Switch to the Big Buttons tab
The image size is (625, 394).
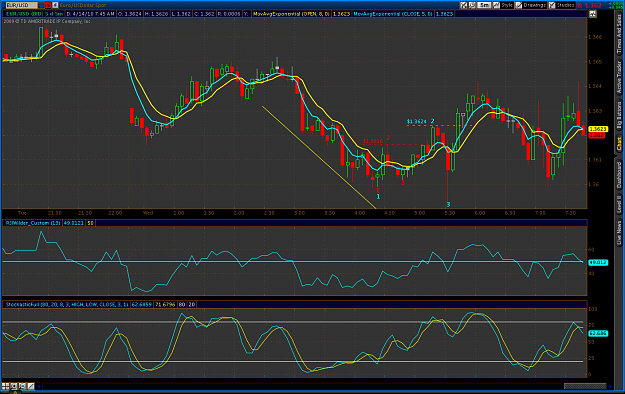coord(619,115)
